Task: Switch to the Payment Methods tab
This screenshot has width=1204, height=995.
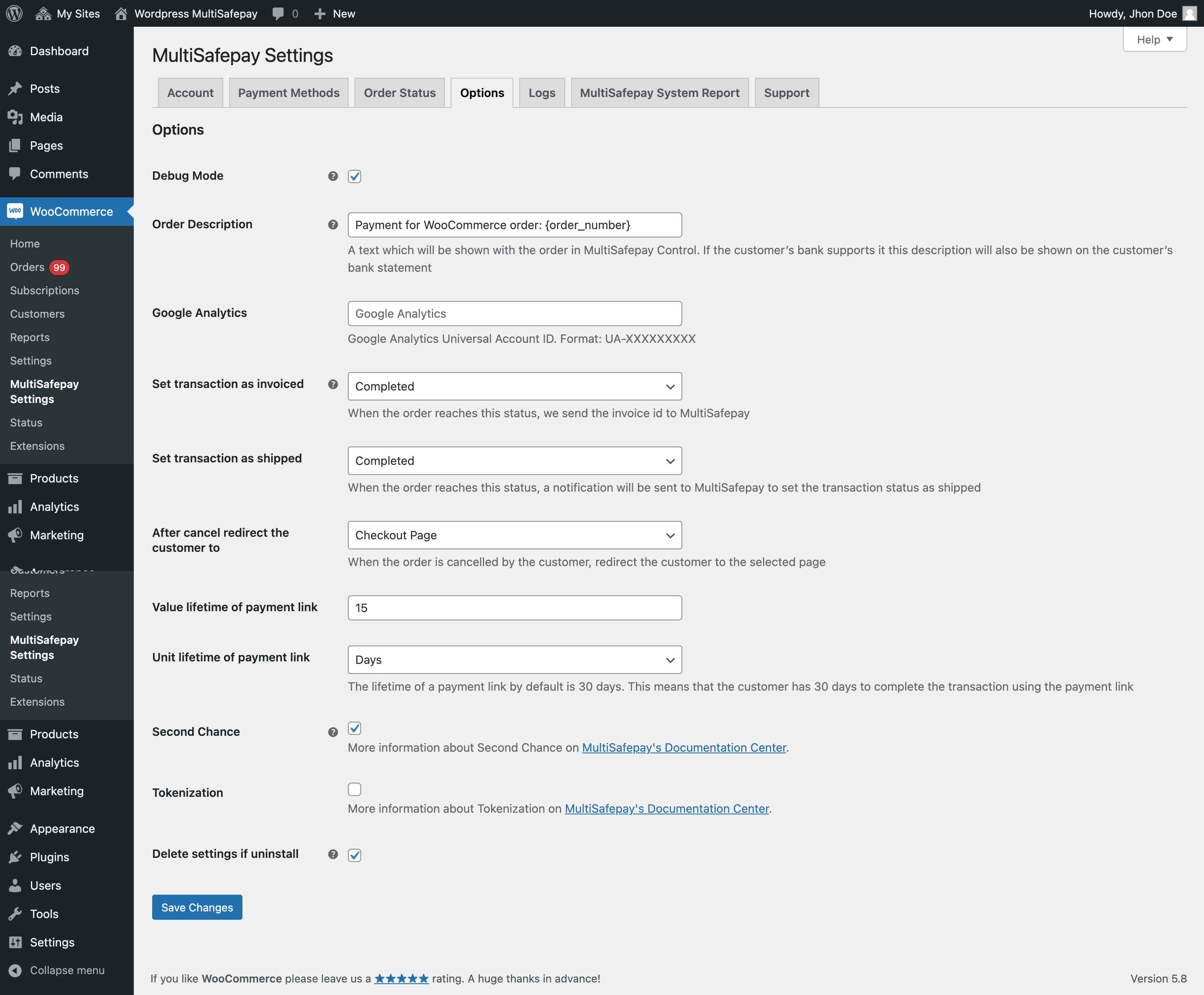Action: [289, 93]
